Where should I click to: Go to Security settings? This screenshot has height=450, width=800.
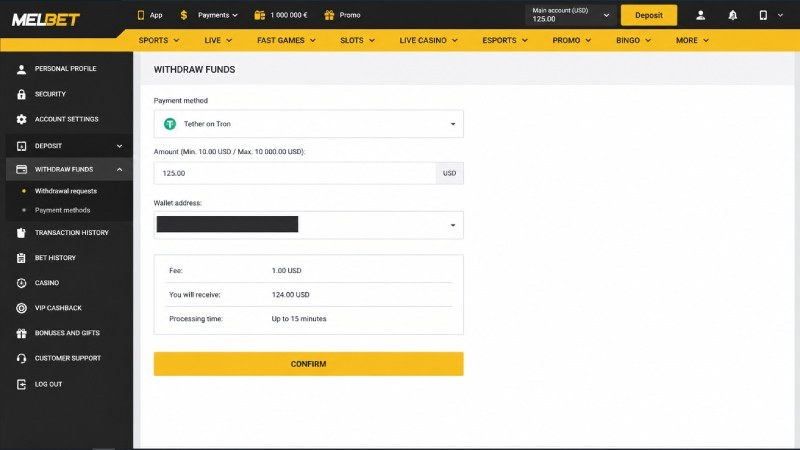coord(50,94)
